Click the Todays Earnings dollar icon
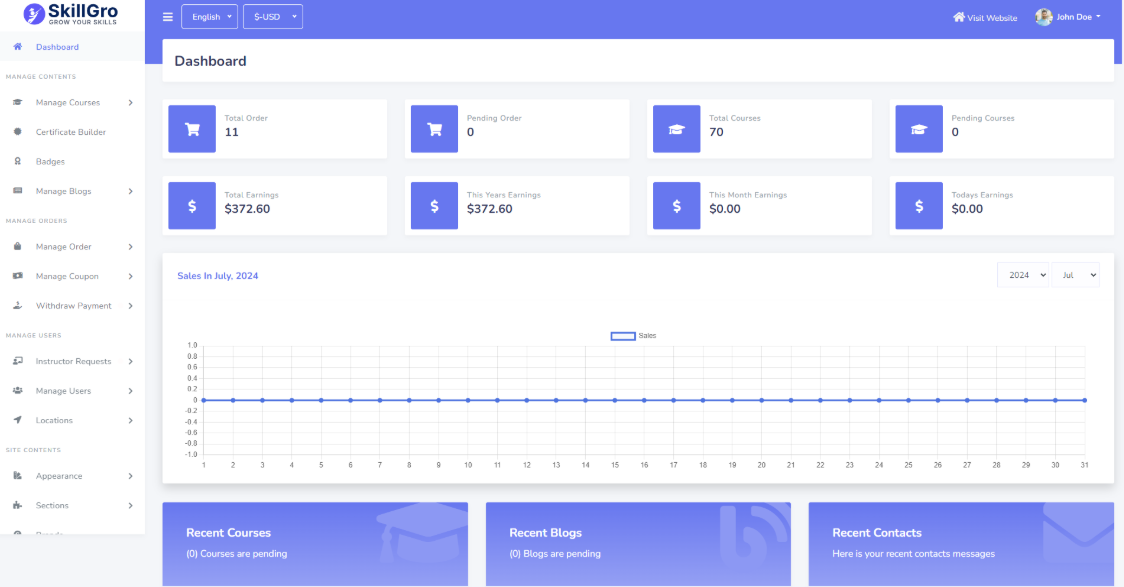The image size is (1124, 587). click(918, 206)
